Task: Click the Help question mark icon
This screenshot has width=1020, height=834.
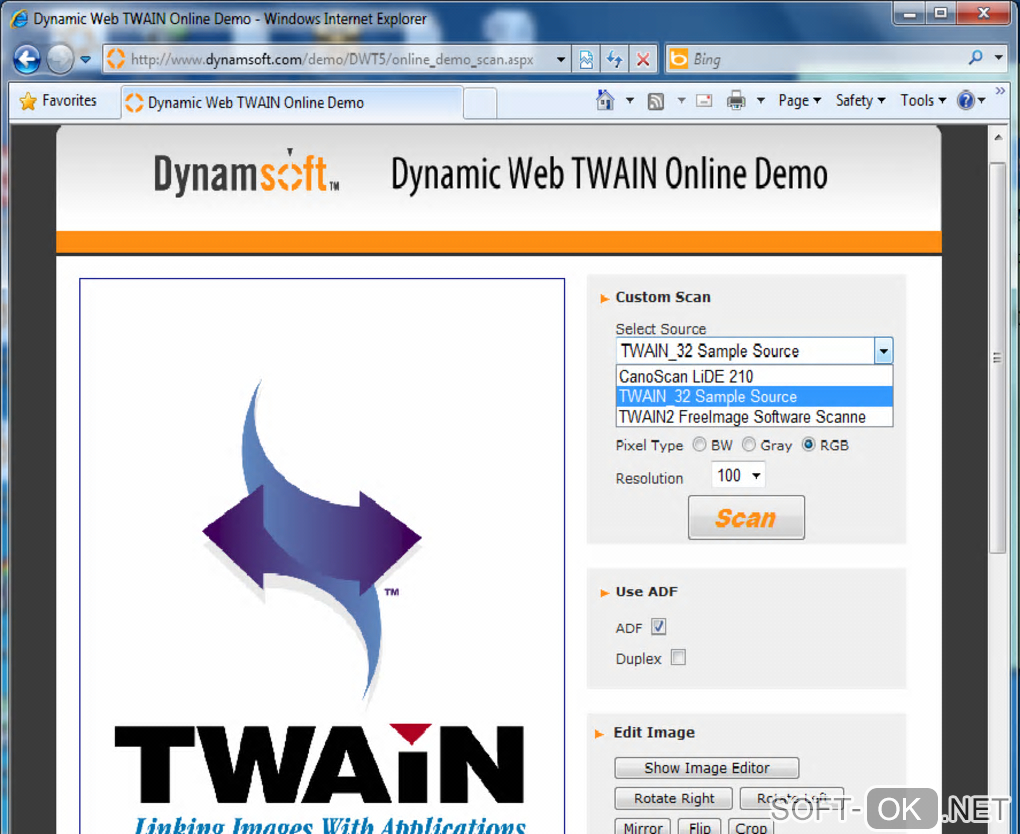Action: point(966,101)
